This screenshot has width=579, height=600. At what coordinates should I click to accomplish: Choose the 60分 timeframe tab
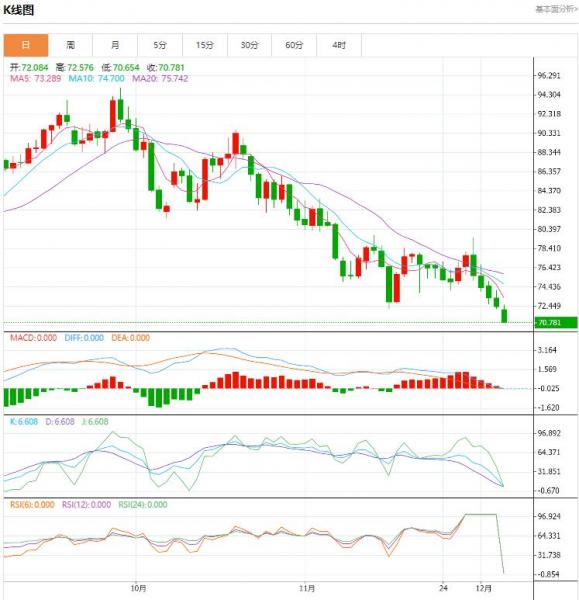tap(294, 45)
